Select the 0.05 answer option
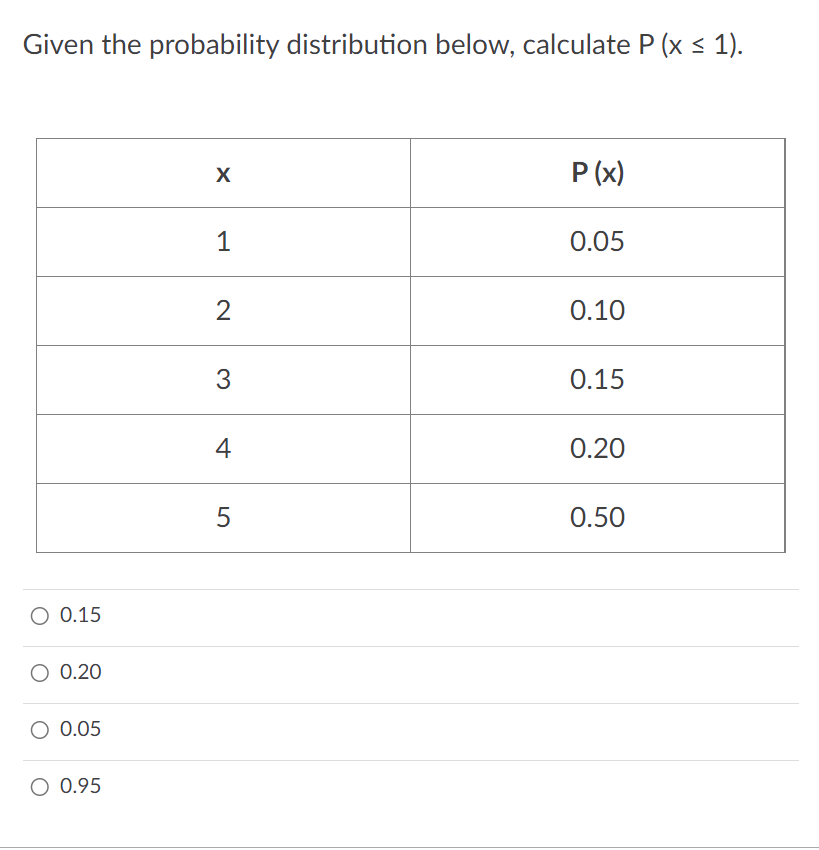819x850 pixels. pyautogui.click(x=37, y=730)
